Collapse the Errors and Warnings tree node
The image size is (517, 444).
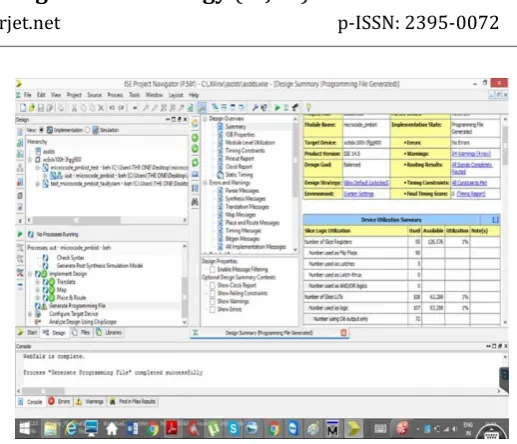click(205, 183)
